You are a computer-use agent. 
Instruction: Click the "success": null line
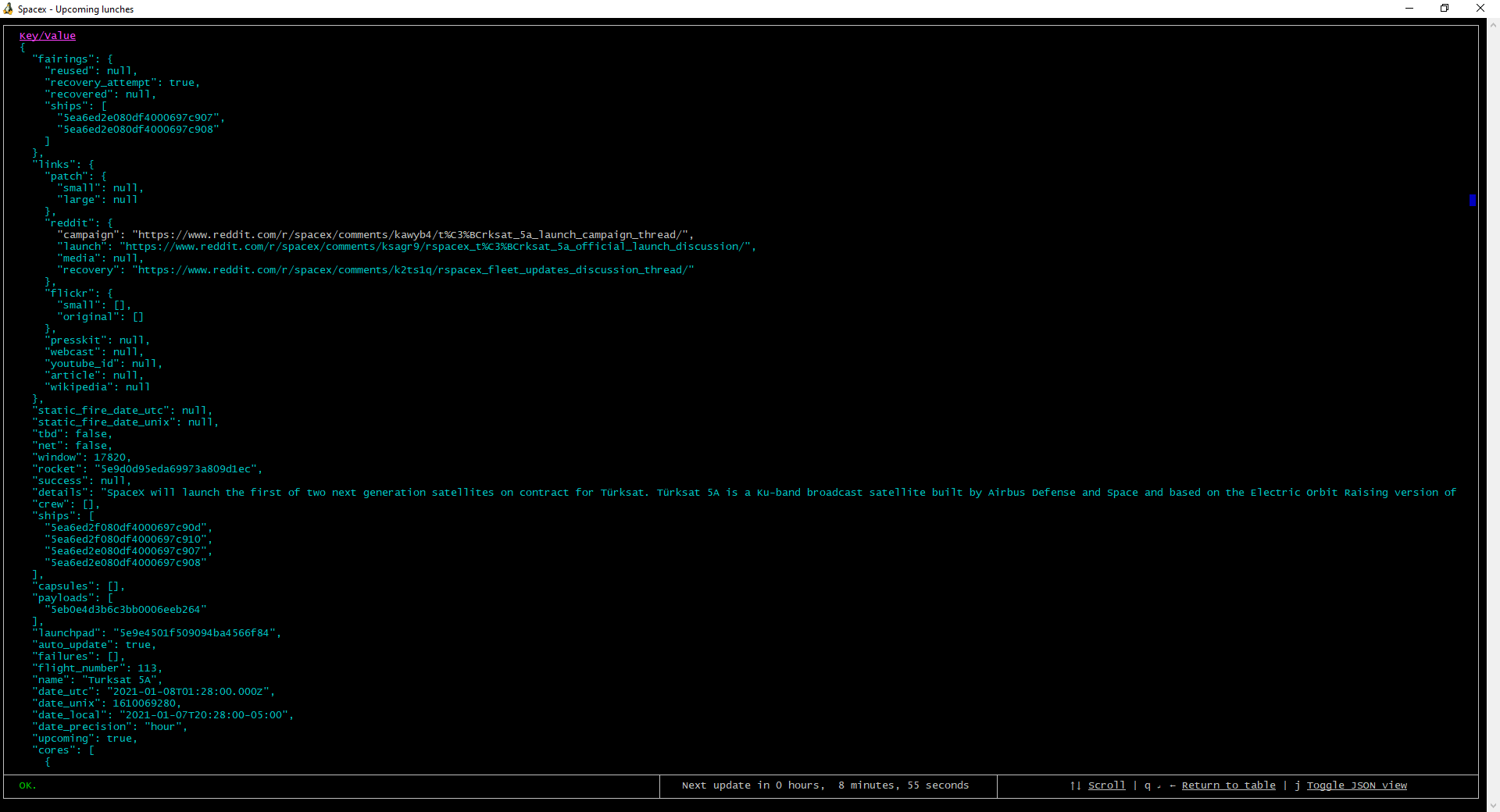[81, 481]
